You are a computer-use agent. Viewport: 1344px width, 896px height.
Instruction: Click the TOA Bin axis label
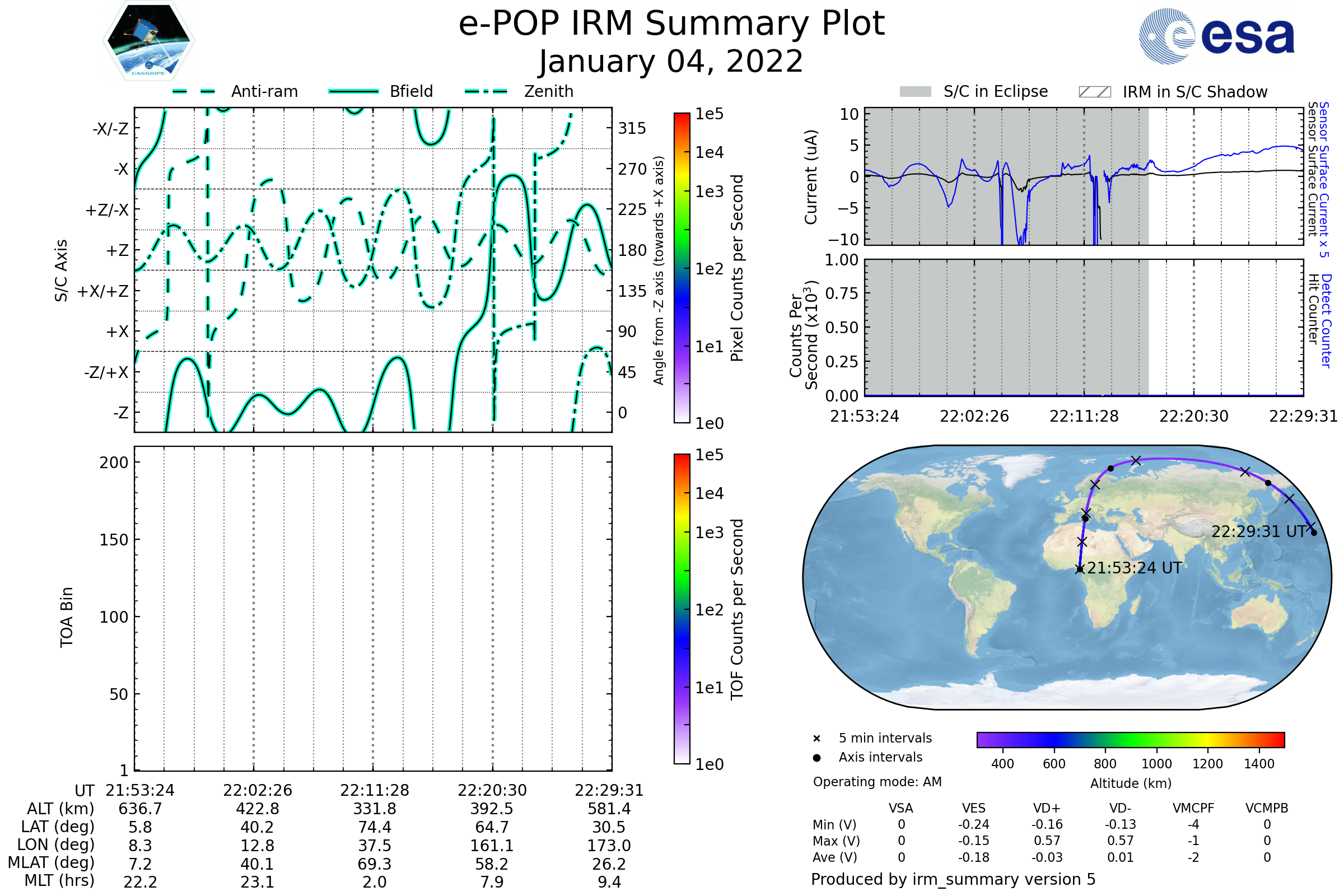pyautogui.click(x=66, y=617)
